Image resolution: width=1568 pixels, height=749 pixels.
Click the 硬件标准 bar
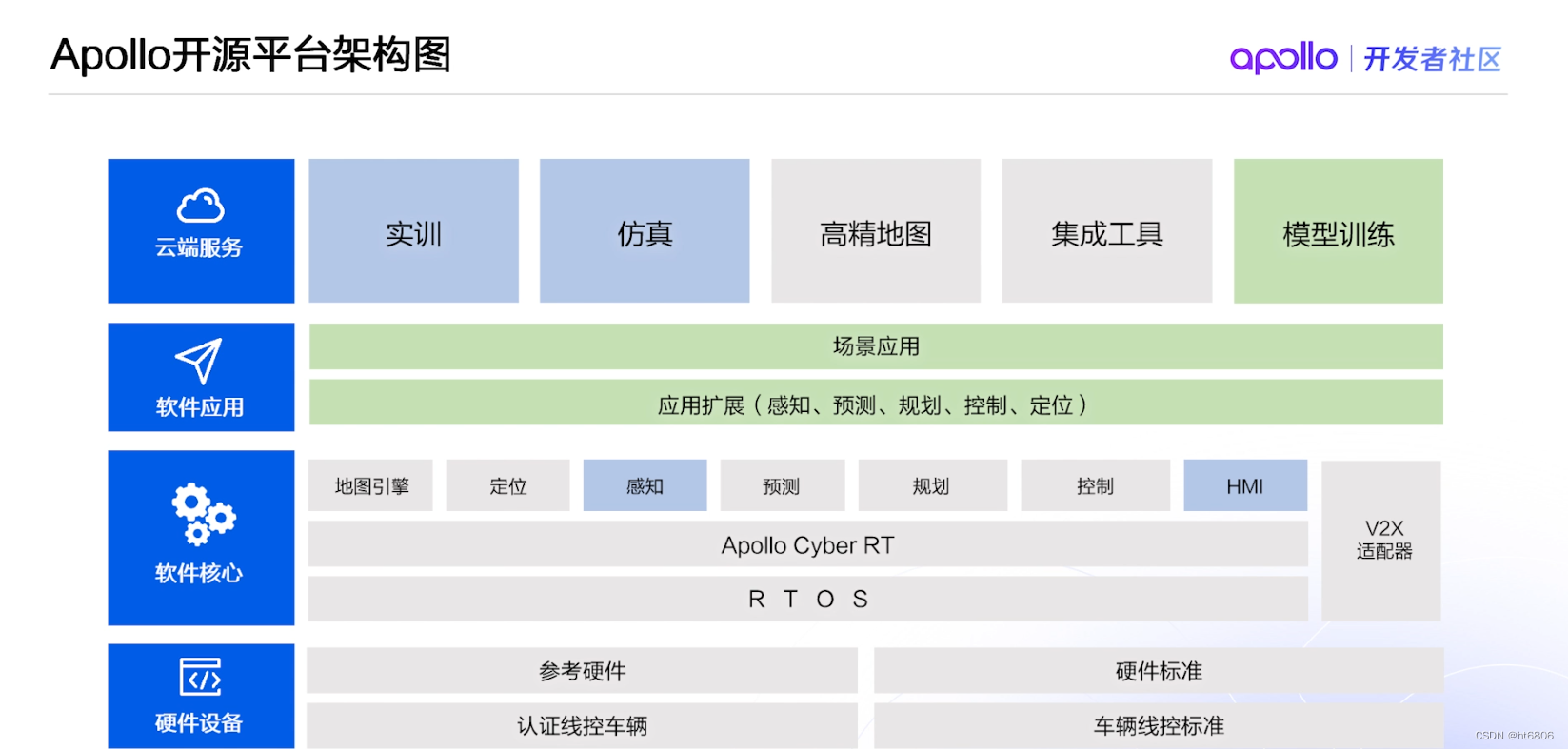(1159, 671)
